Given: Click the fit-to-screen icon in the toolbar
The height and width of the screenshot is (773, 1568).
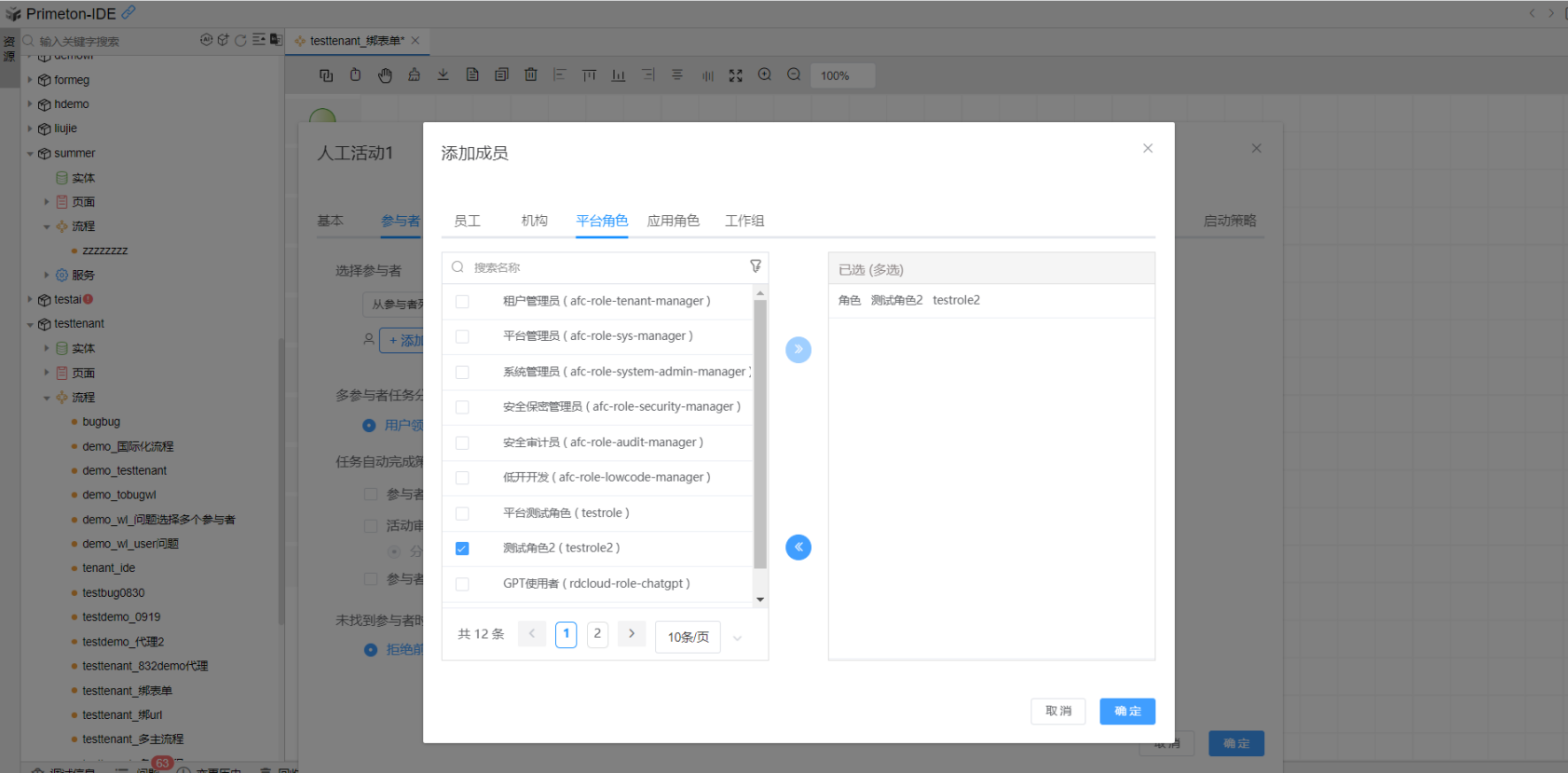Looking at the screenshot, I should pyautogui.click(x=735, y=75).
